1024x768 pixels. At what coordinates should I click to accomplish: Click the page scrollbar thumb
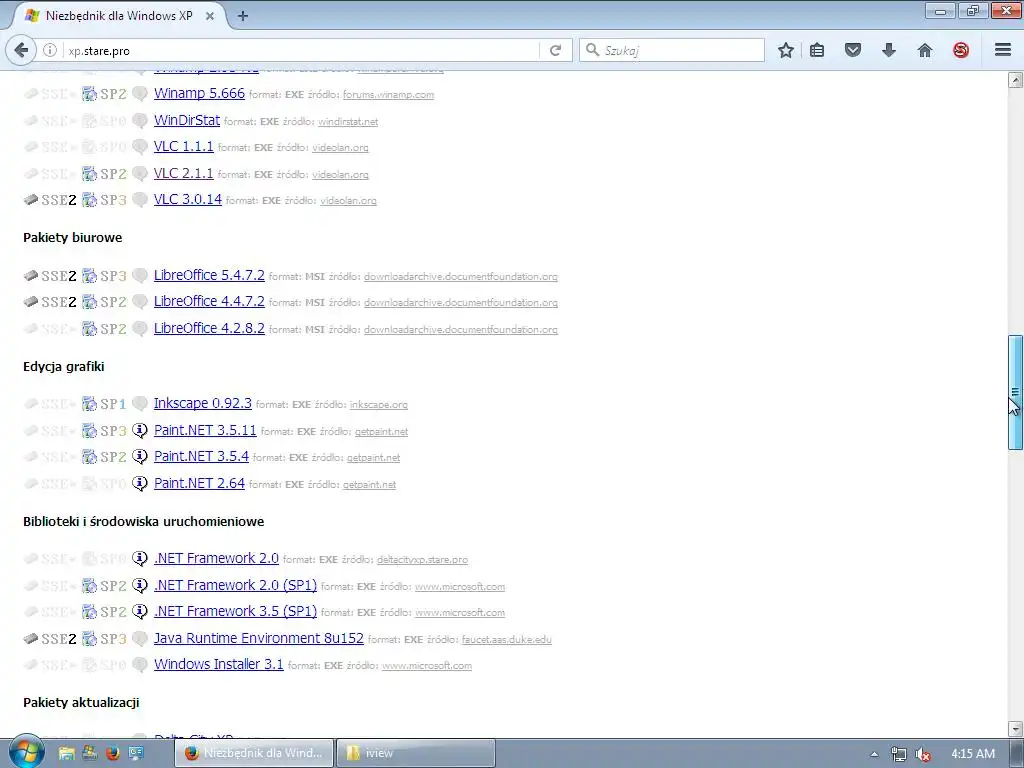point(1015,392)
